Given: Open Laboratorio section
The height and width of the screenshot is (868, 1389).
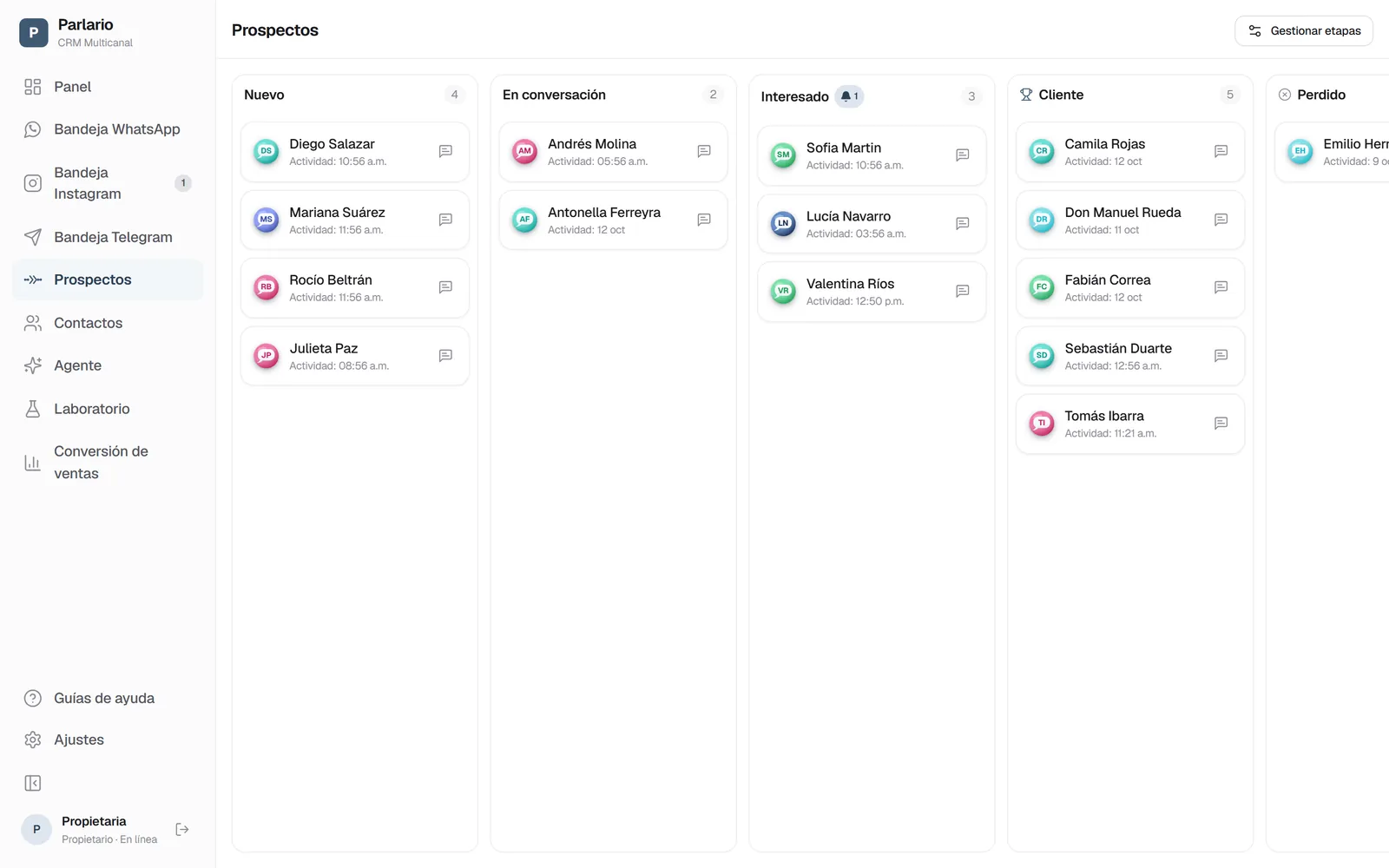Looking at the screenshot, I should [108, 409].
